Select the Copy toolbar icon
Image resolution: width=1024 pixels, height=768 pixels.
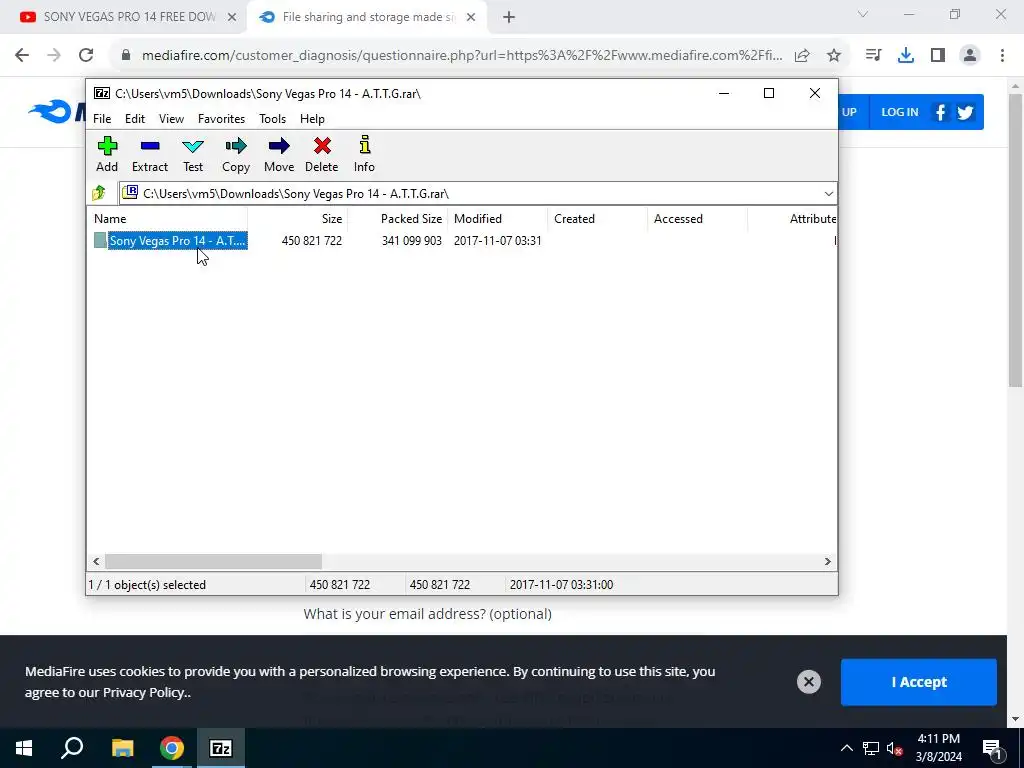[236, 154]
